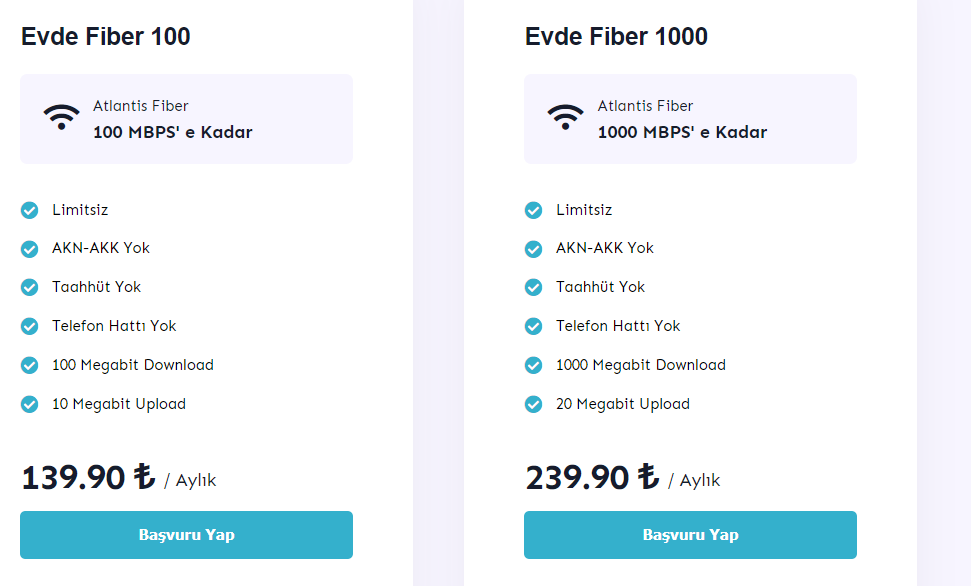Image resolution: width=971 pixels, height=586 pixels.
Task: Click checkmark icon next to 10 Megabit Upload
Action: click(30, 404)
